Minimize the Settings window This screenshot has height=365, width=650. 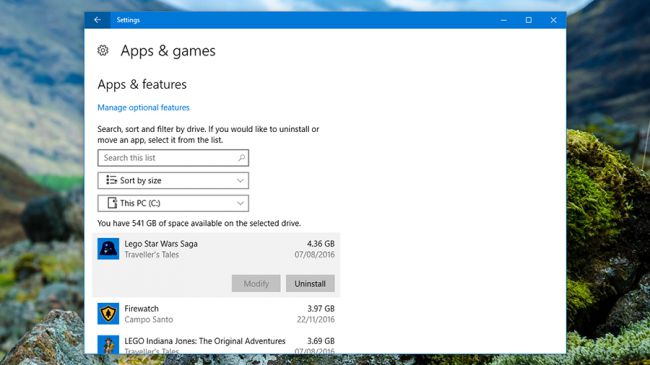(x=504, y=20)
